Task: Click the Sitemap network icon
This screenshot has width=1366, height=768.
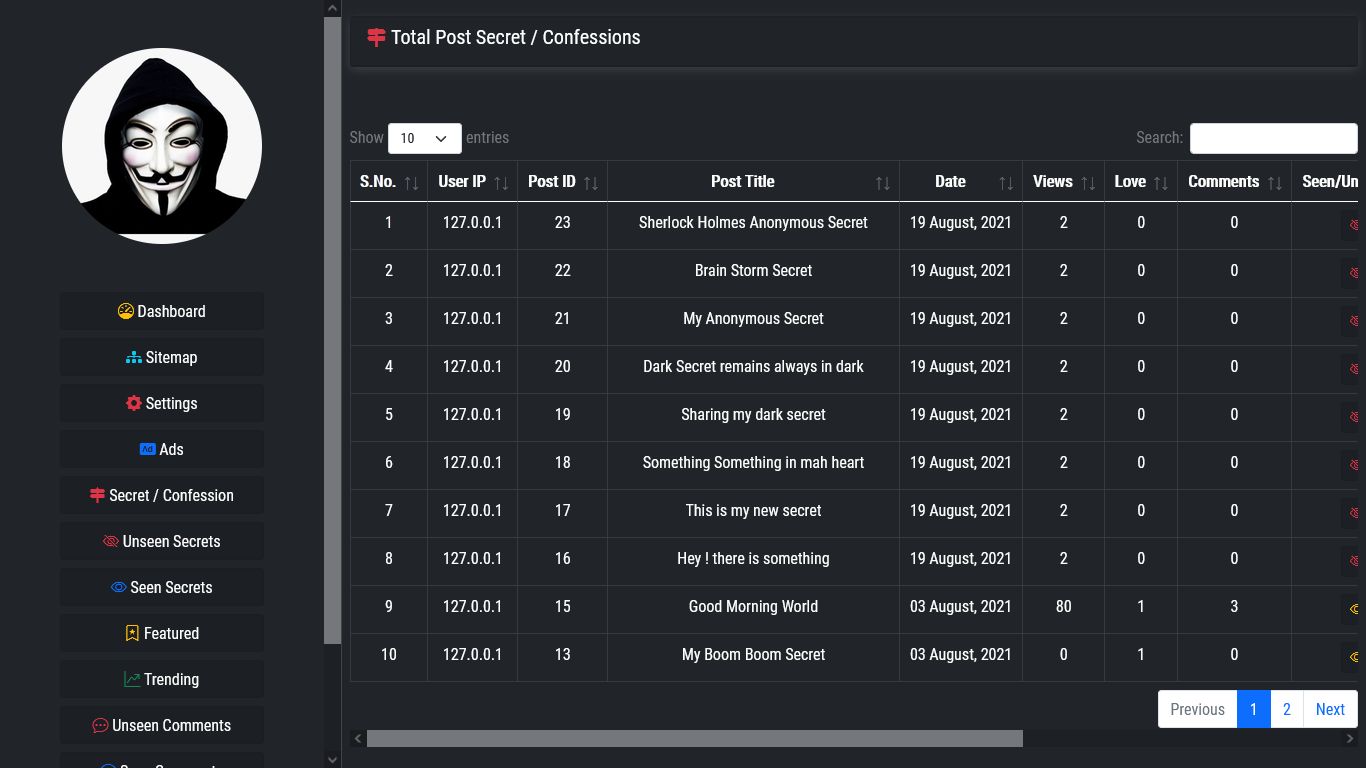Action: 134,357
